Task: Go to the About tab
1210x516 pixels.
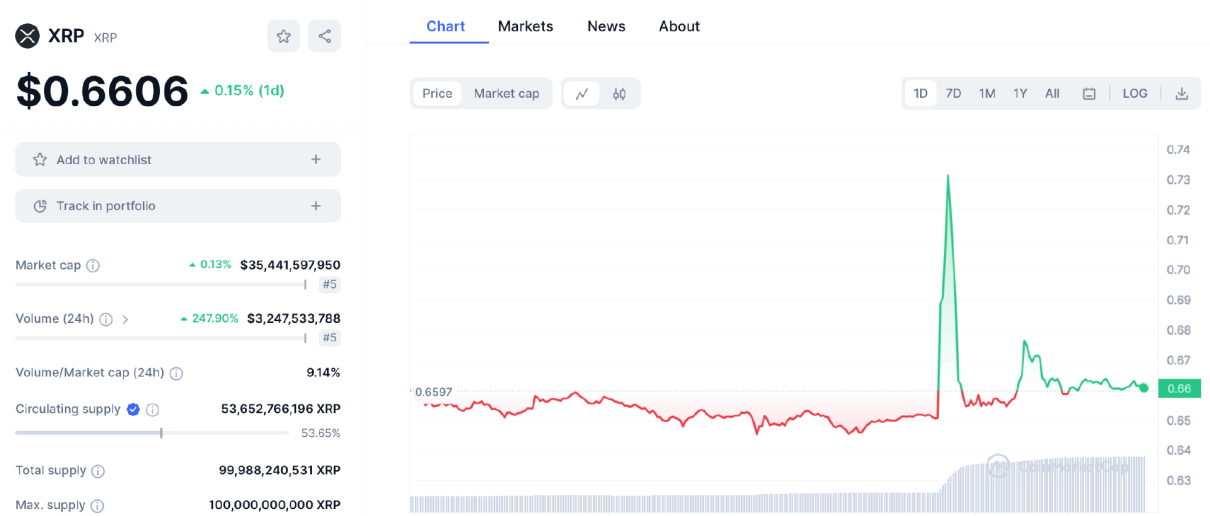Action: [679, 26]
